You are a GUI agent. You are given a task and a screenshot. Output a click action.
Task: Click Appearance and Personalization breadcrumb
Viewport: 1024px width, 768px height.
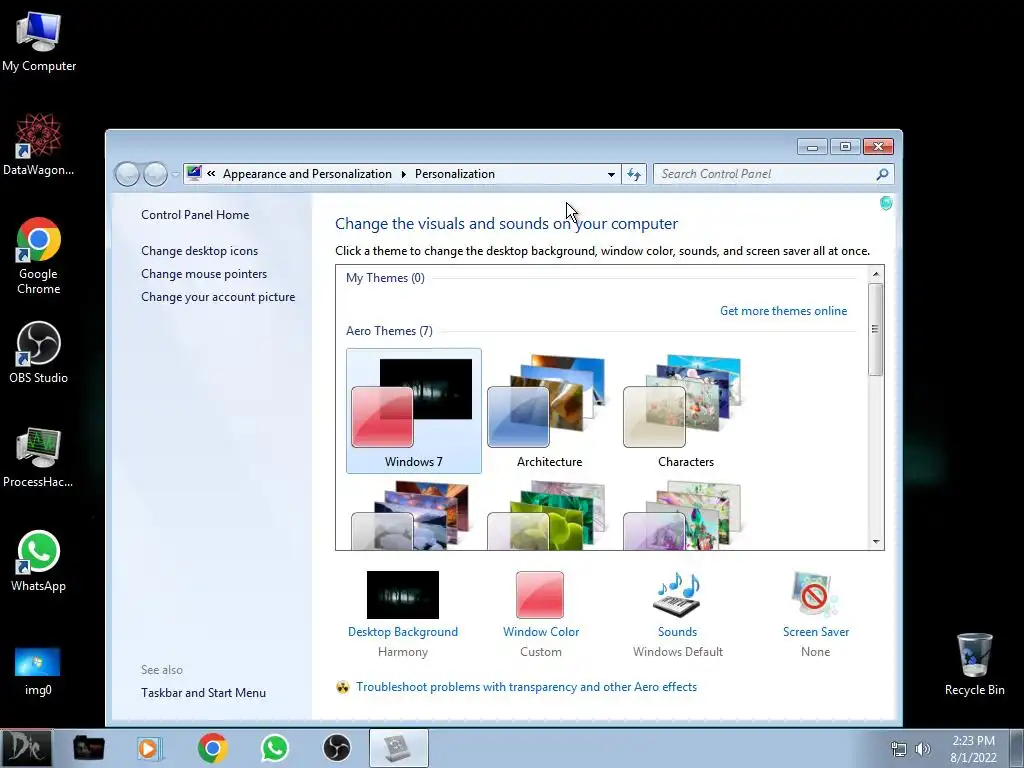coord(307,174)
